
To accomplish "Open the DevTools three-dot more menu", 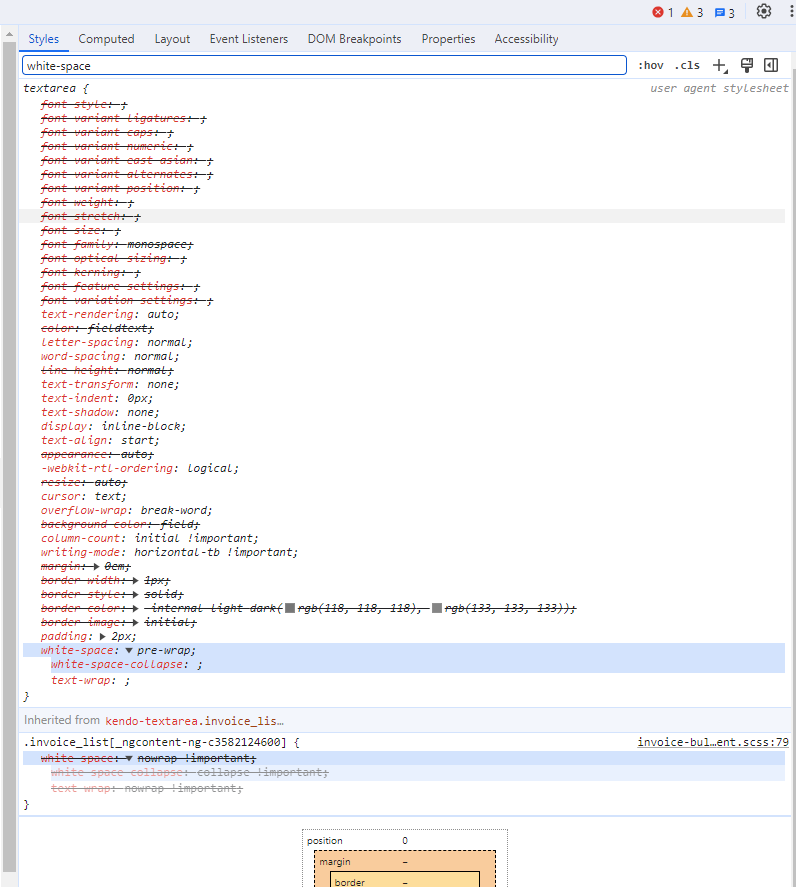I will pyautogui.click(x=790, y=12).
